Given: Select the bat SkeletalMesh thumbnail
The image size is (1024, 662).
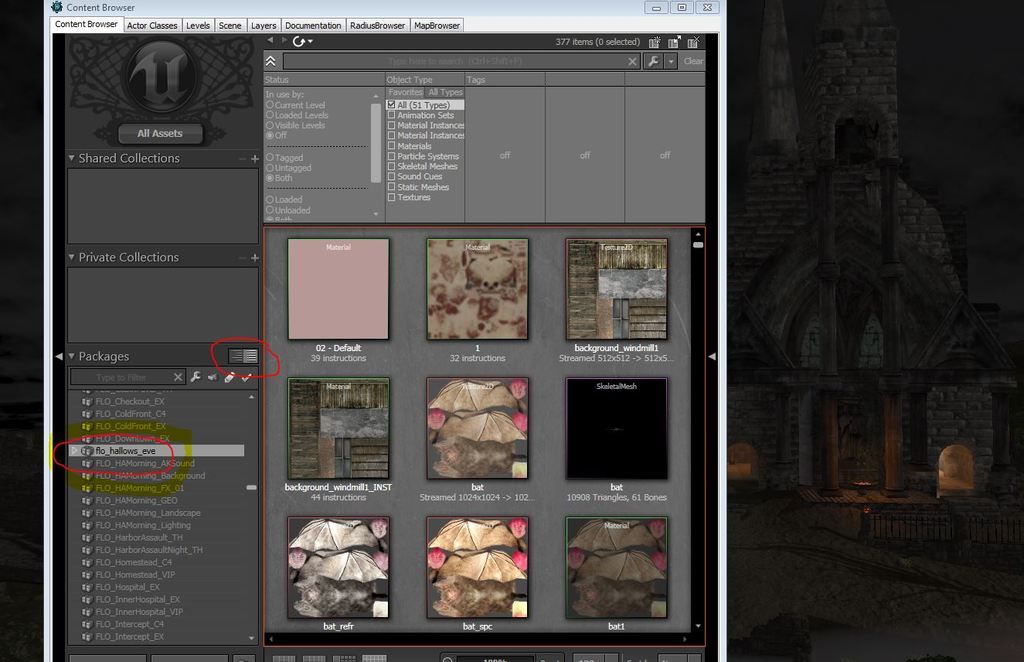Looking at the screenshot, I should tap(616, 429).
